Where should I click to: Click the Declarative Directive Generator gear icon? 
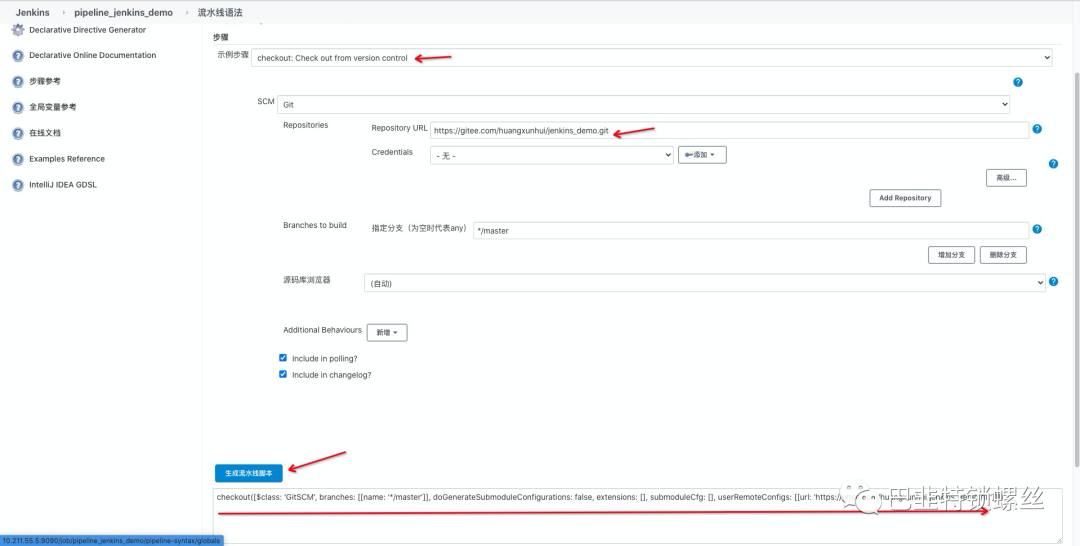click(17, 30)
